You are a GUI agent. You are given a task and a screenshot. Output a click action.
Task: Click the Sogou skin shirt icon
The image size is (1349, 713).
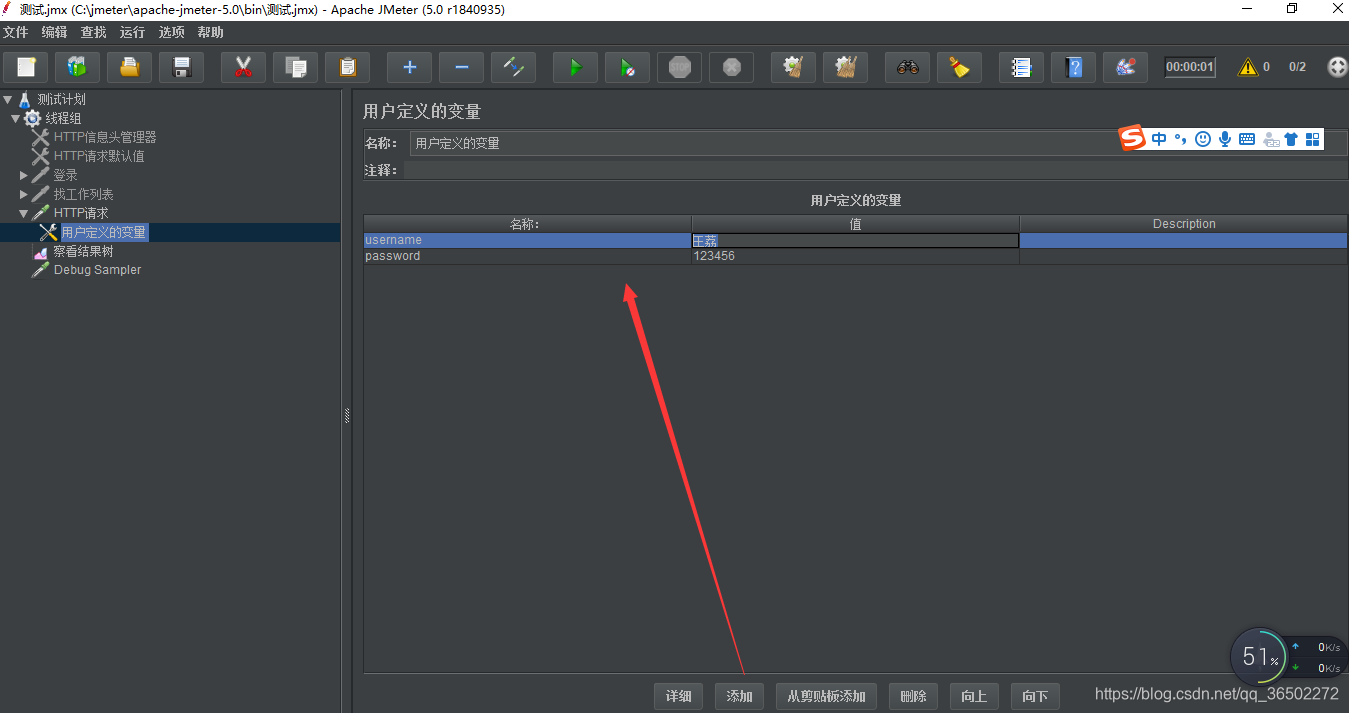[1291, 139]
